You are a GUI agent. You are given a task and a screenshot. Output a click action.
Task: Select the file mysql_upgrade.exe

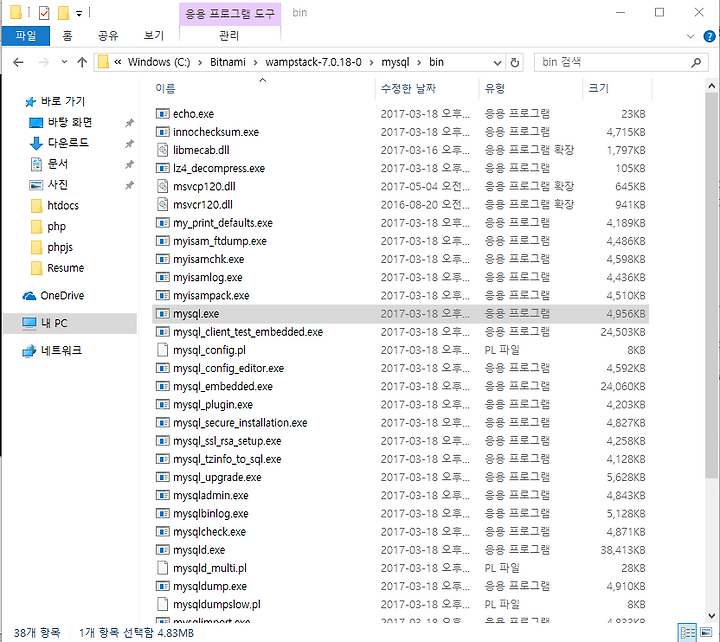[x=217, y=477]
